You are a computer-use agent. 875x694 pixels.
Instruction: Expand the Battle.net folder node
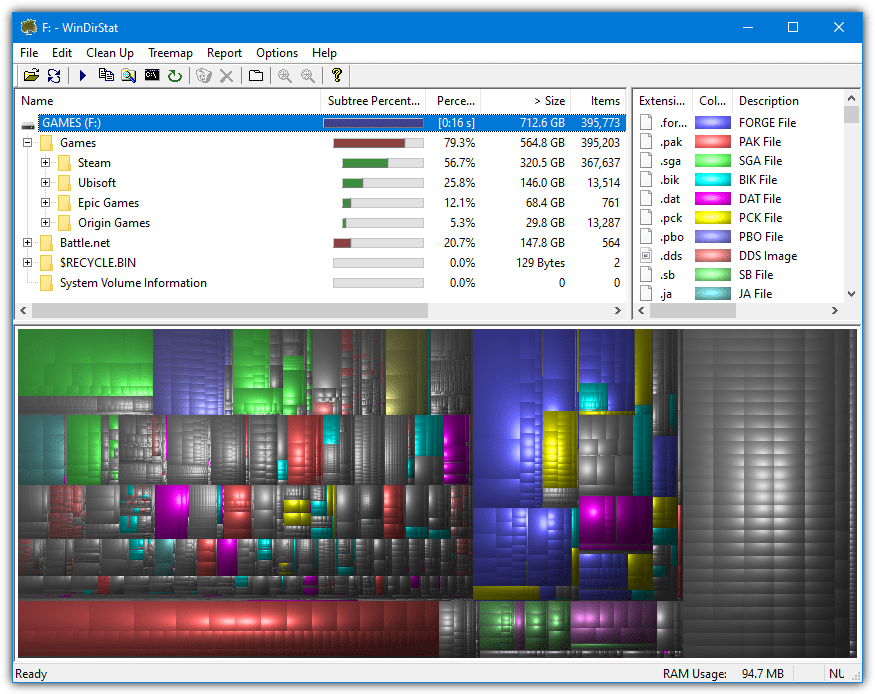click(x=27, y=243)
